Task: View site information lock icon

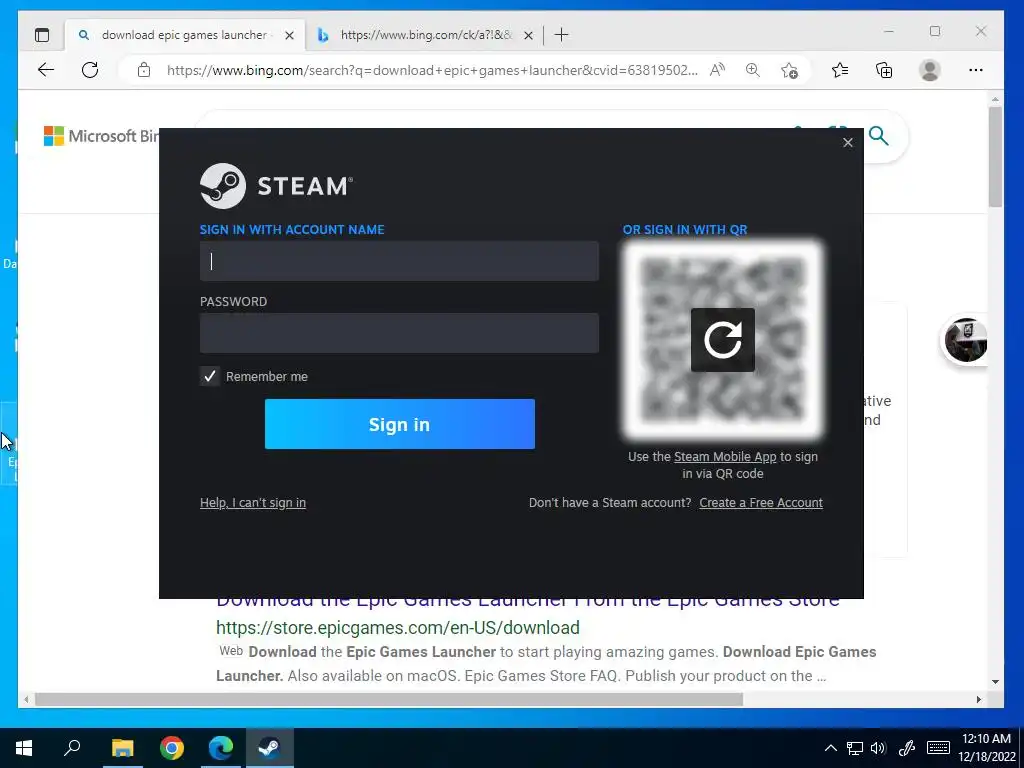Action: (x=144, y=70)
